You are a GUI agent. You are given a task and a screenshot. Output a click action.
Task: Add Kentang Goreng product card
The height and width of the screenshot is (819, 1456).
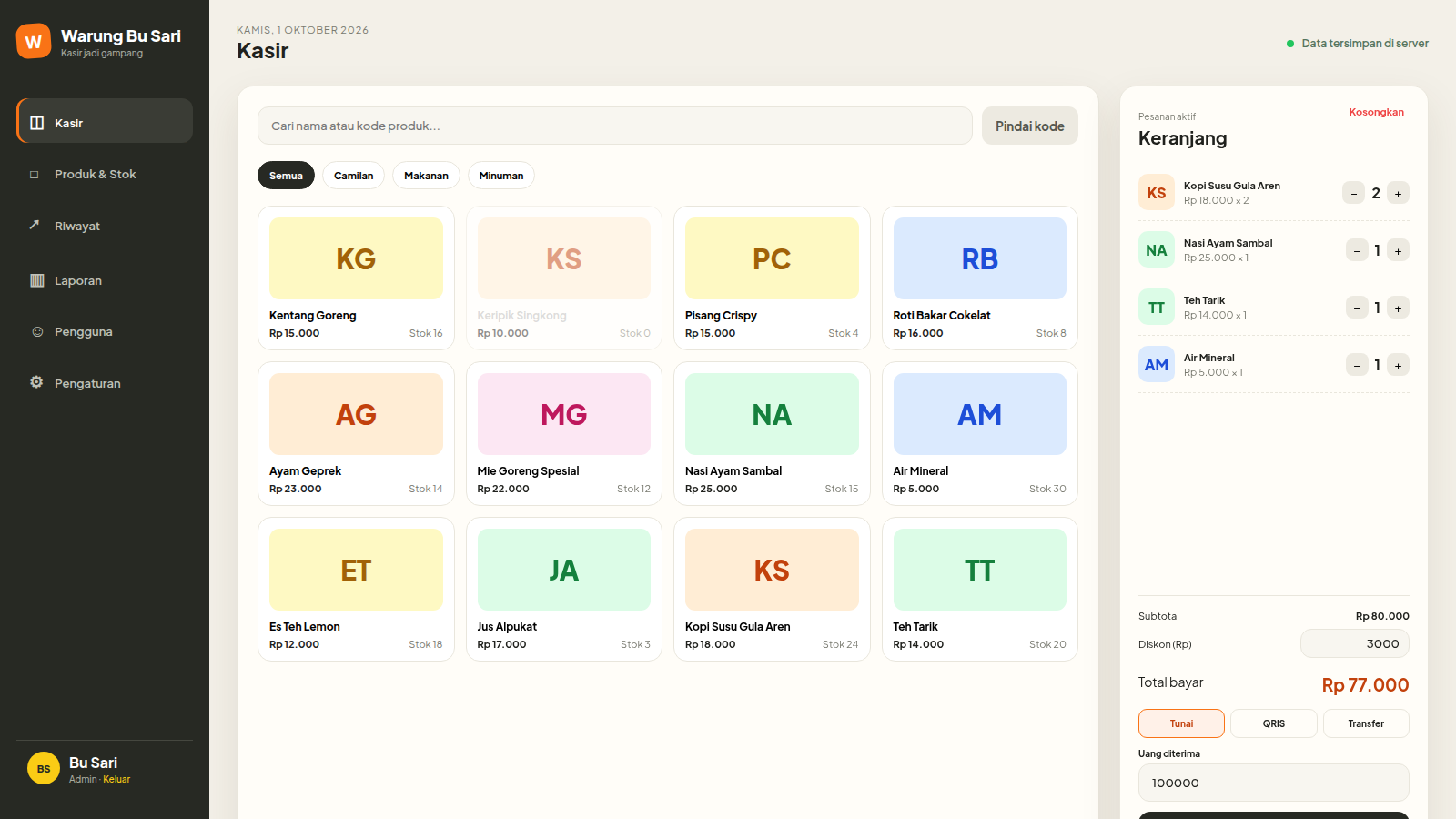coord(356,278)
